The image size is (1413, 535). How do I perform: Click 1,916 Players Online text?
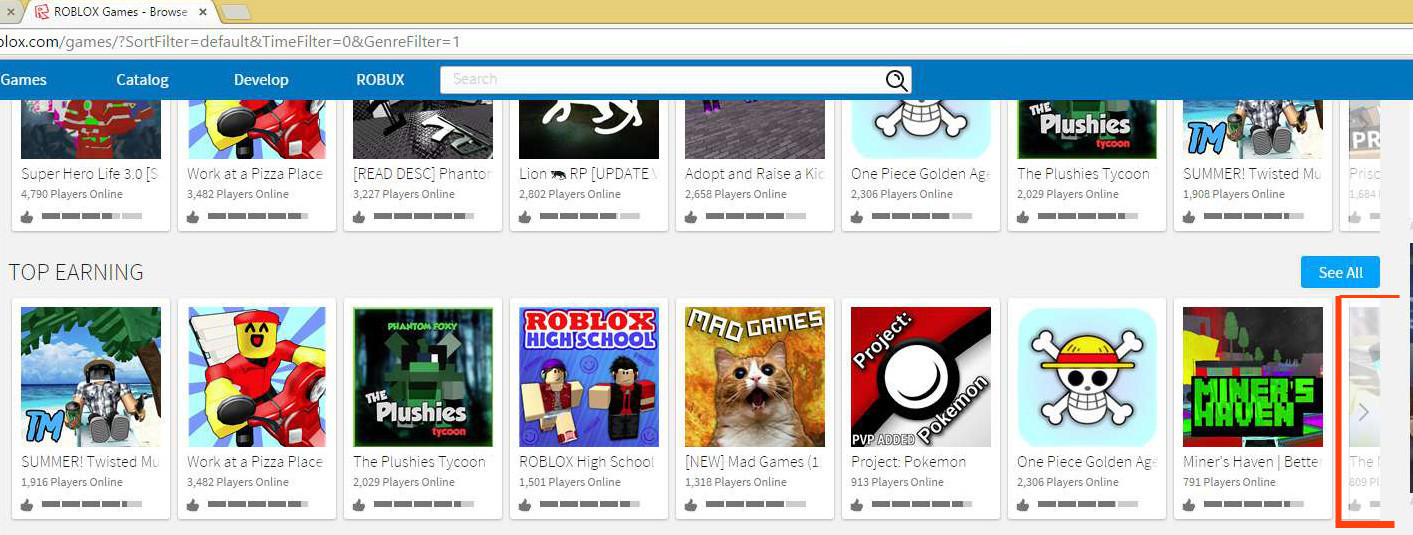click(72, 482)
